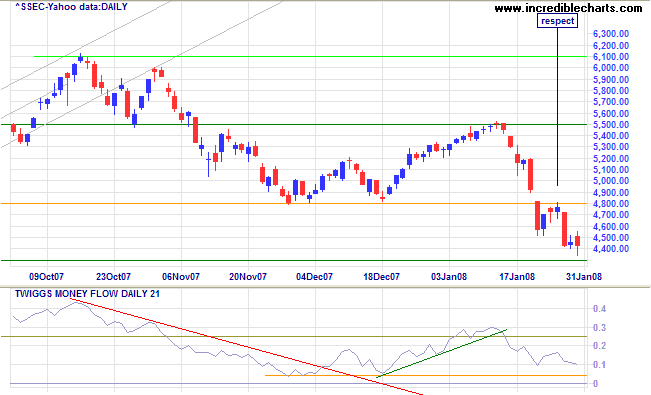Click the 31Jan08 date label

tap(584, 277)
